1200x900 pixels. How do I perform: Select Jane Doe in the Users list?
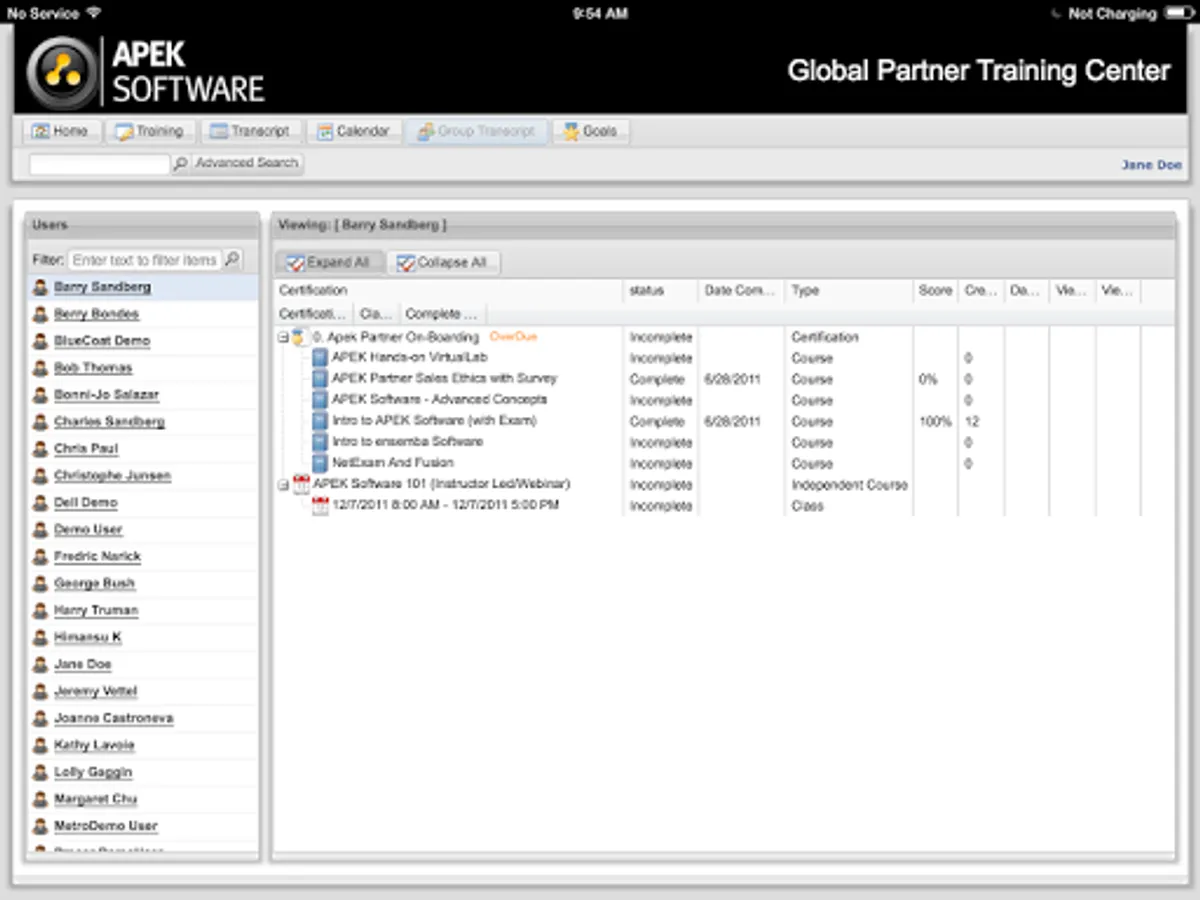[83, 665]
